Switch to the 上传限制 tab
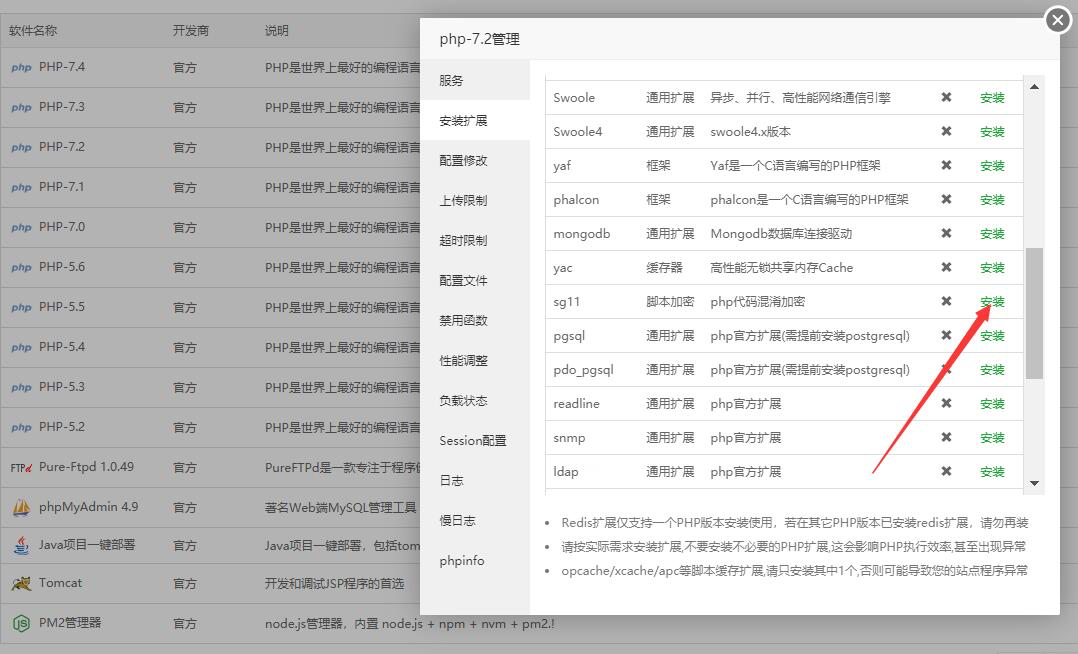Screen dimensions: 1078x654 tap(475, 200)
